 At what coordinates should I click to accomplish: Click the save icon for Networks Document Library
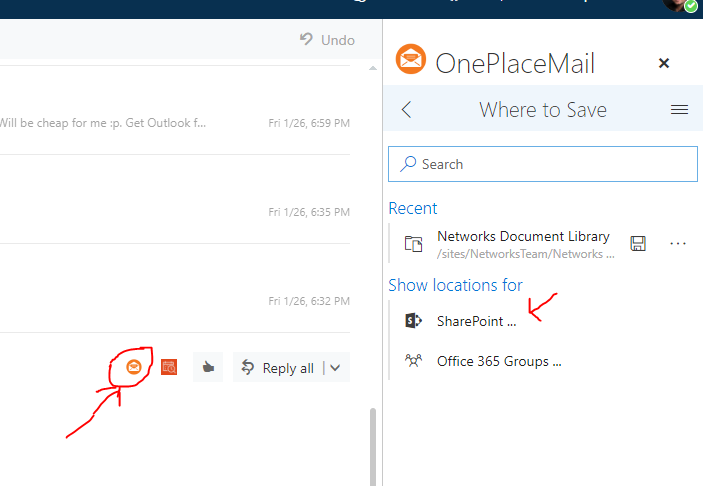coord(638,243)
